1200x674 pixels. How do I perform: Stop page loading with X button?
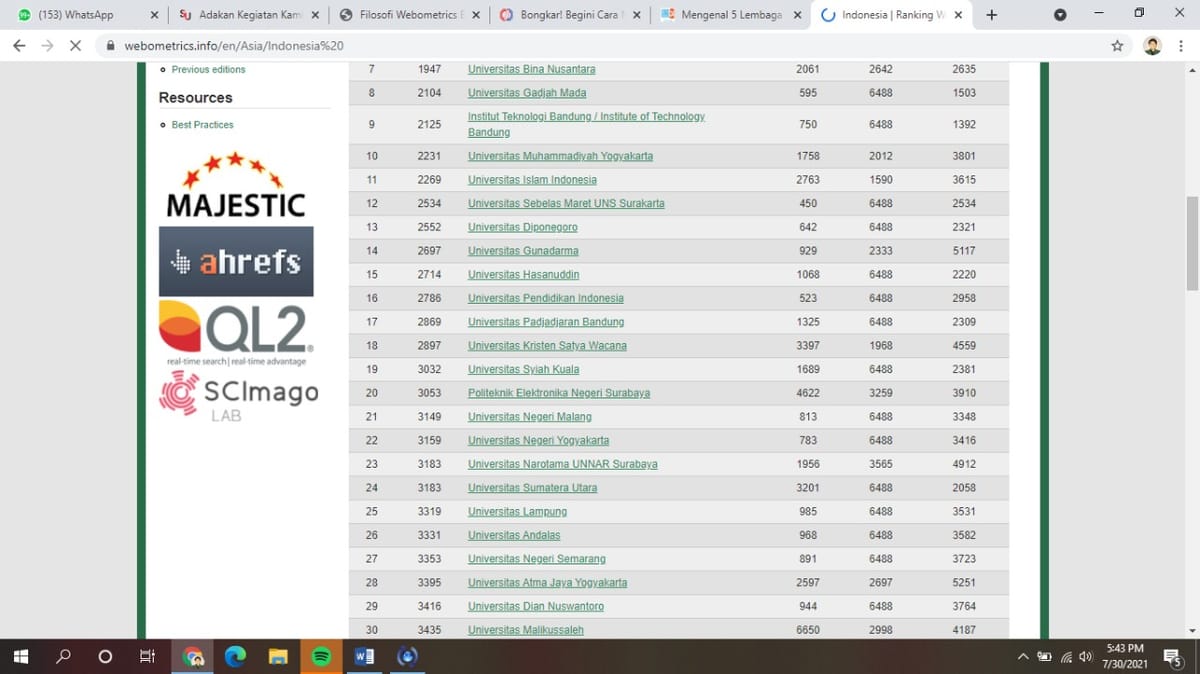click(x=75, y=46)
